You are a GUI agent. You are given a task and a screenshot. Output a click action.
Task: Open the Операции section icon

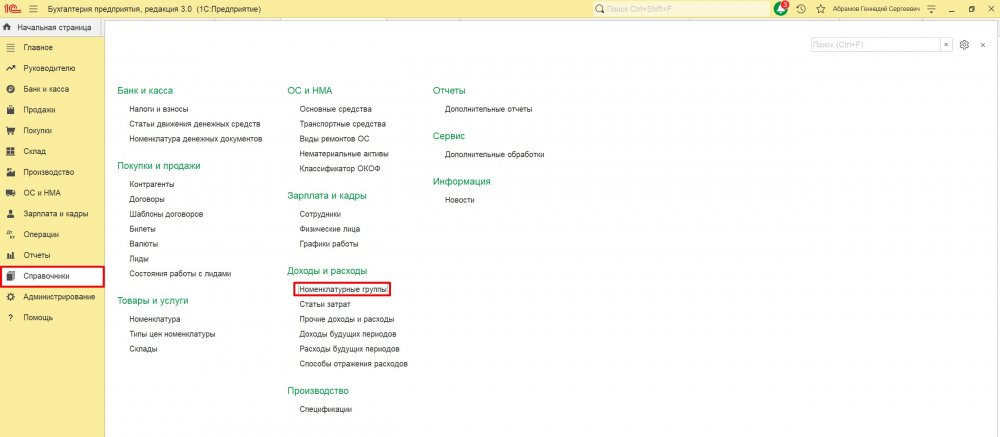(x=10, y=234)
